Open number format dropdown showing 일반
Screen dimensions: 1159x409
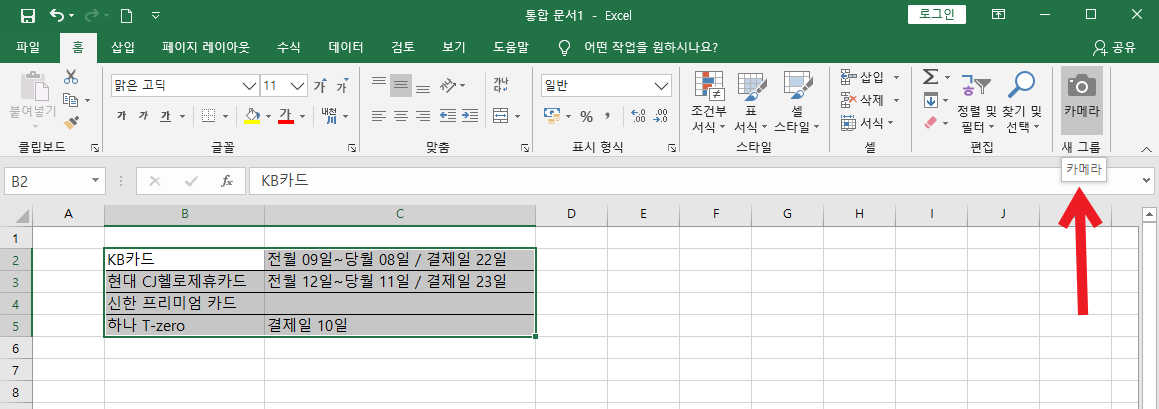[606, 86]
